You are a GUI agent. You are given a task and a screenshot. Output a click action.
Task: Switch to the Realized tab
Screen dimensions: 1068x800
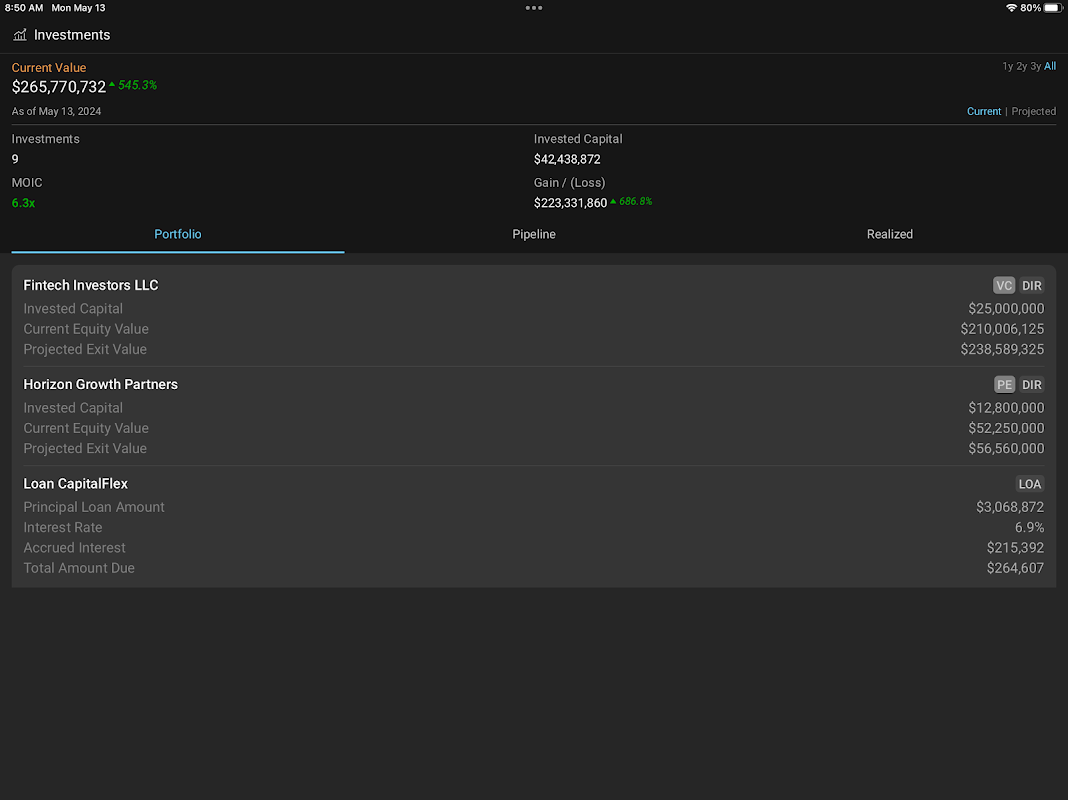[890, 234]
